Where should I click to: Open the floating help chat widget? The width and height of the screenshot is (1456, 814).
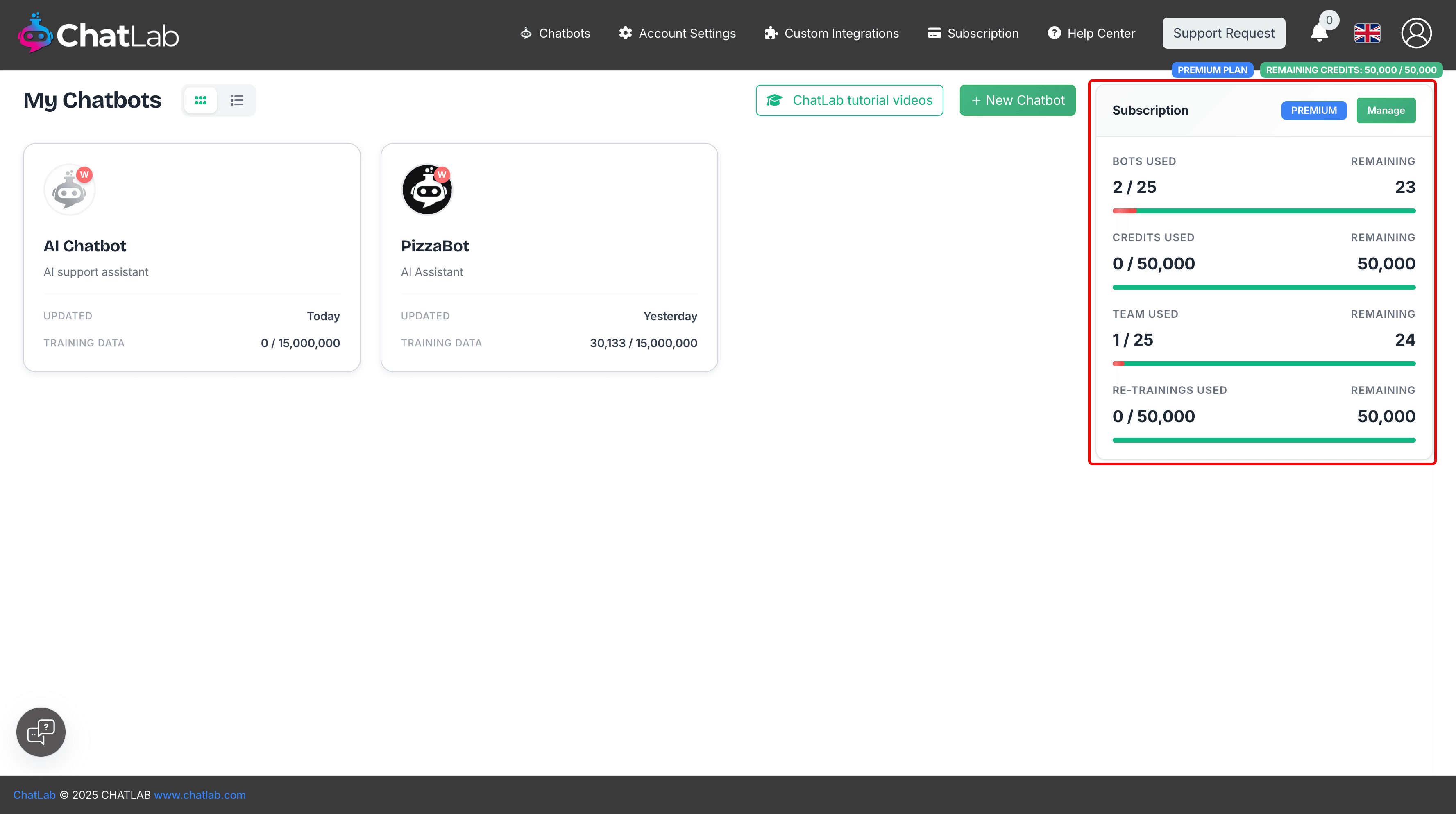41,732
